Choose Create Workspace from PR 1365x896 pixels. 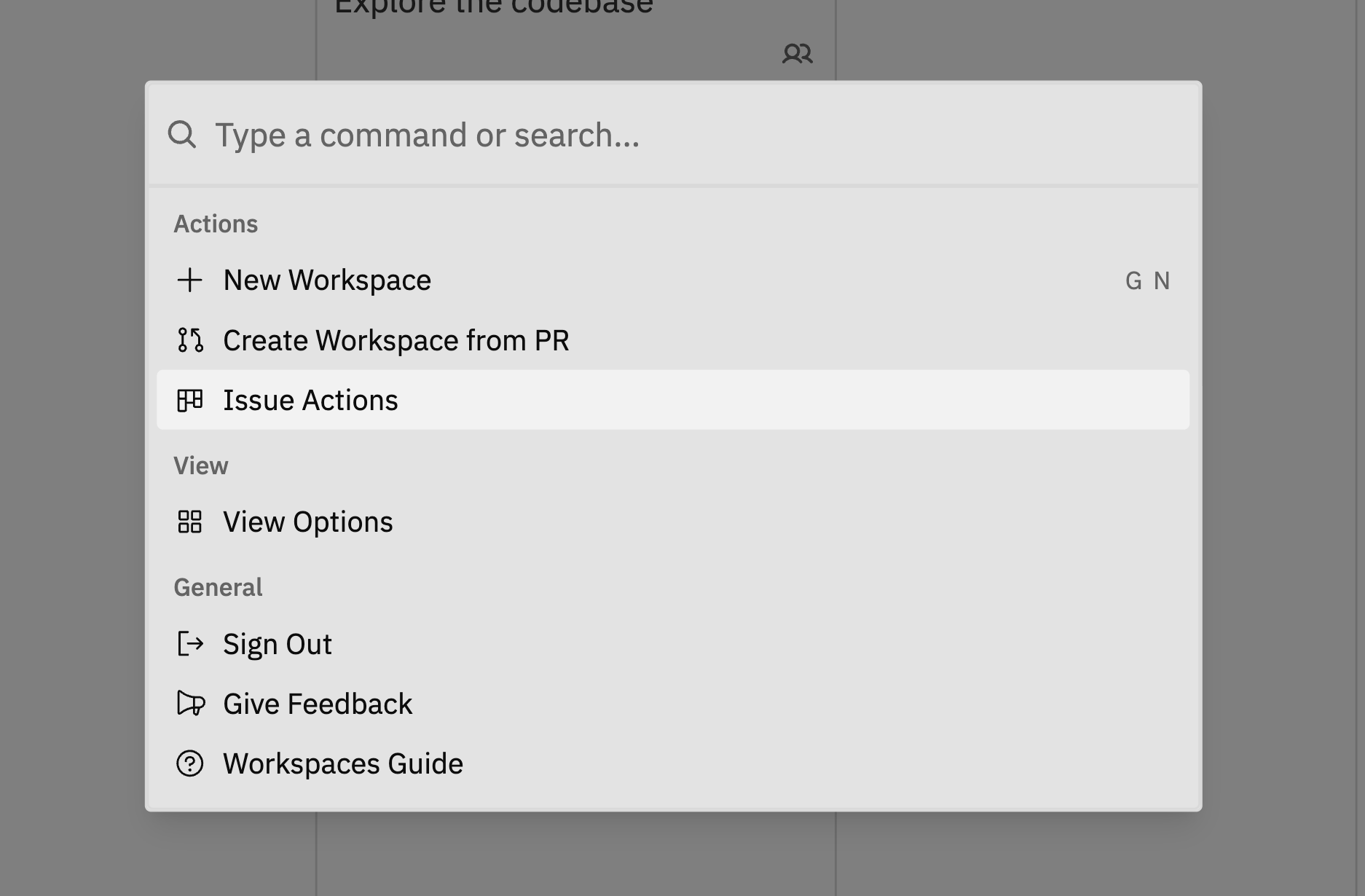coord(396,340)
